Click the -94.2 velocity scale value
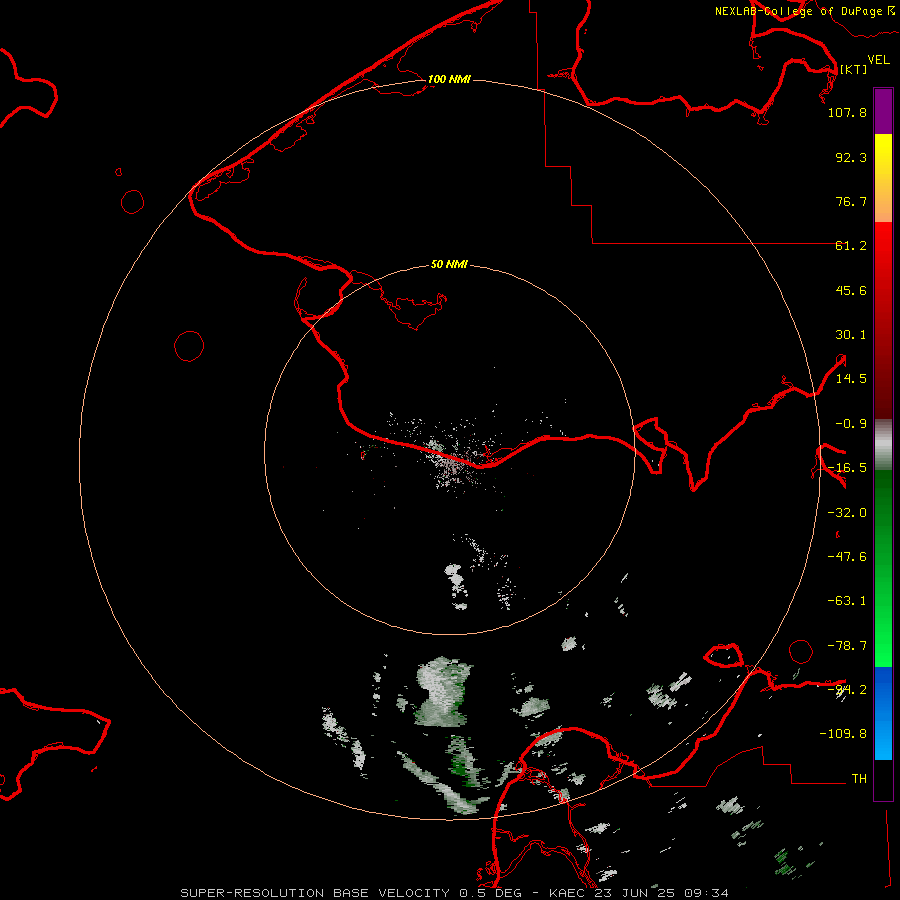This screenshot has height=900, width=900. (847, 690)
